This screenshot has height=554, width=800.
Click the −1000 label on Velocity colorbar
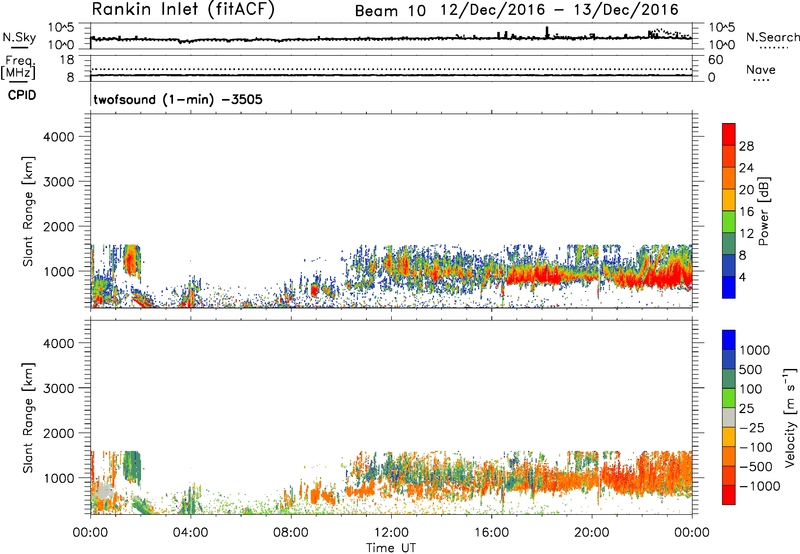pos(760,486)
